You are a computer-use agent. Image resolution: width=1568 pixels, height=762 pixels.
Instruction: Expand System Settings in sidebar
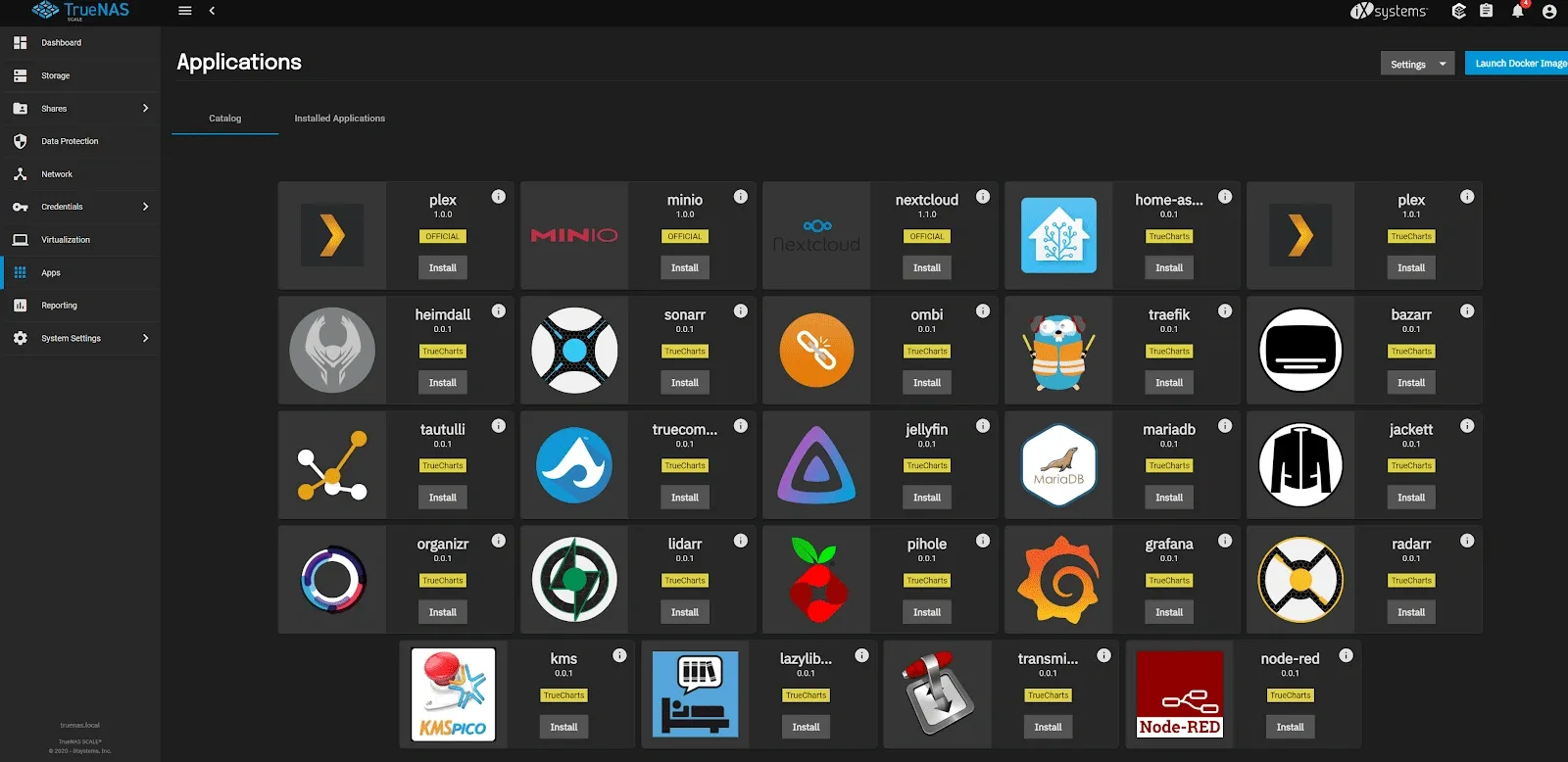click(x=80, y=338)
